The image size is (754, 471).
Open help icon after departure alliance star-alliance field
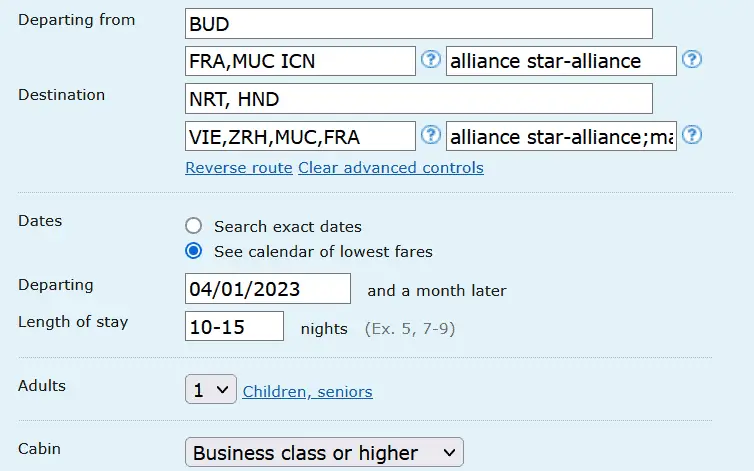tap(692, 60)
